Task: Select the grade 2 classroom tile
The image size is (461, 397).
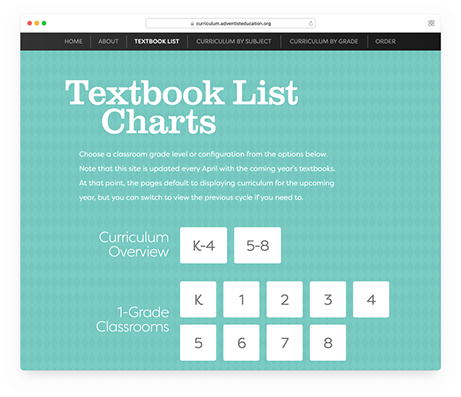Action: pos(285,299)
